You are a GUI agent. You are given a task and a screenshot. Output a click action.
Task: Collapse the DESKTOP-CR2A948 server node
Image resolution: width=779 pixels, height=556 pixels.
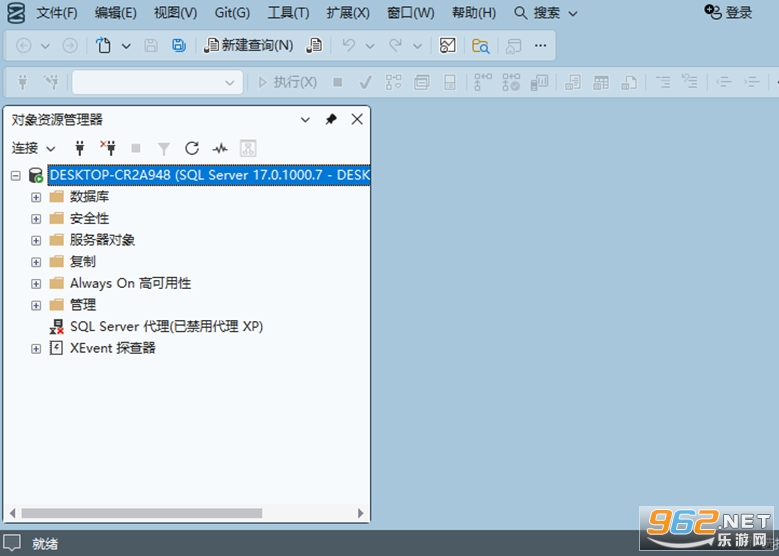[16, 175]
